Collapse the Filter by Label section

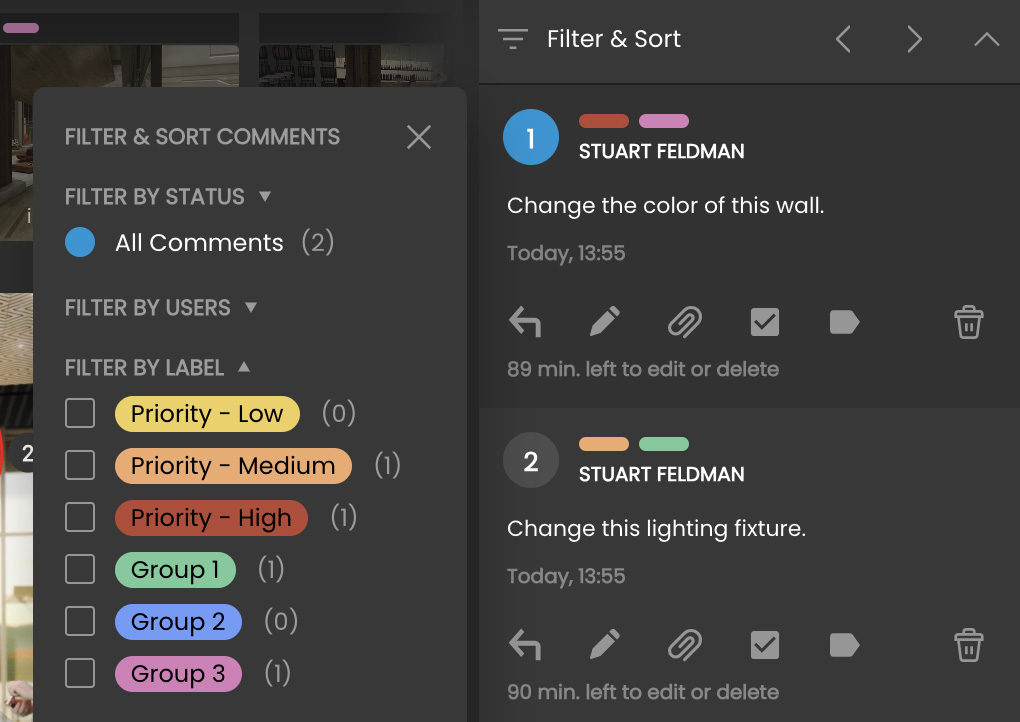(244, 366)
